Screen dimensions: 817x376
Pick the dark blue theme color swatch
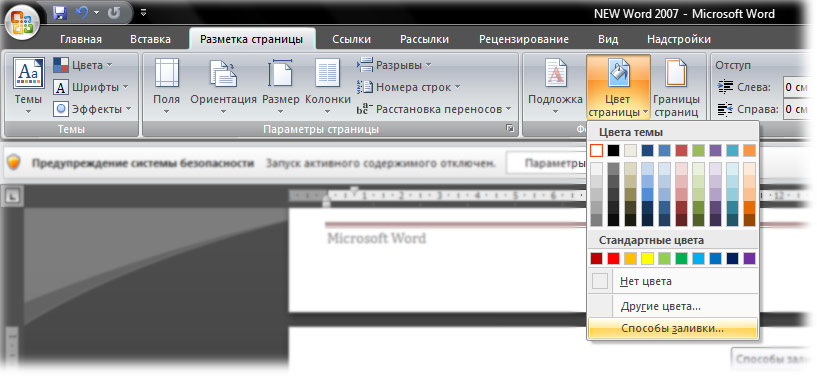tap(647, 151)
